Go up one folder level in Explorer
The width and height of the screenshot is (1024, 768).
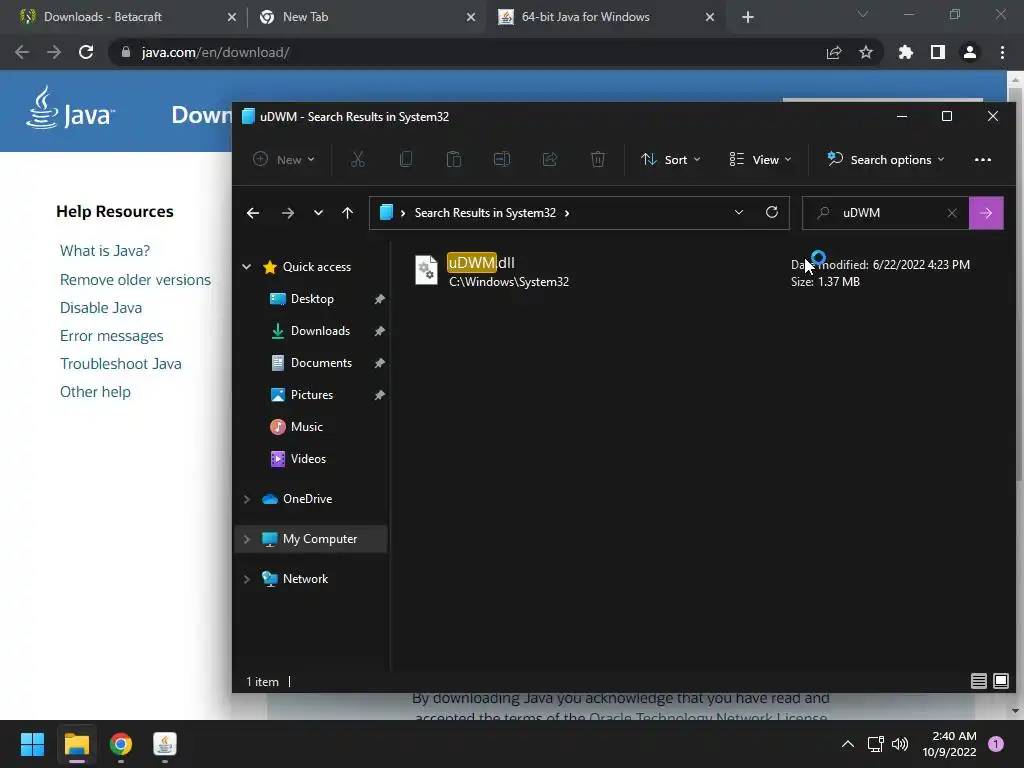pyautogui.click(x=347, y=213)
